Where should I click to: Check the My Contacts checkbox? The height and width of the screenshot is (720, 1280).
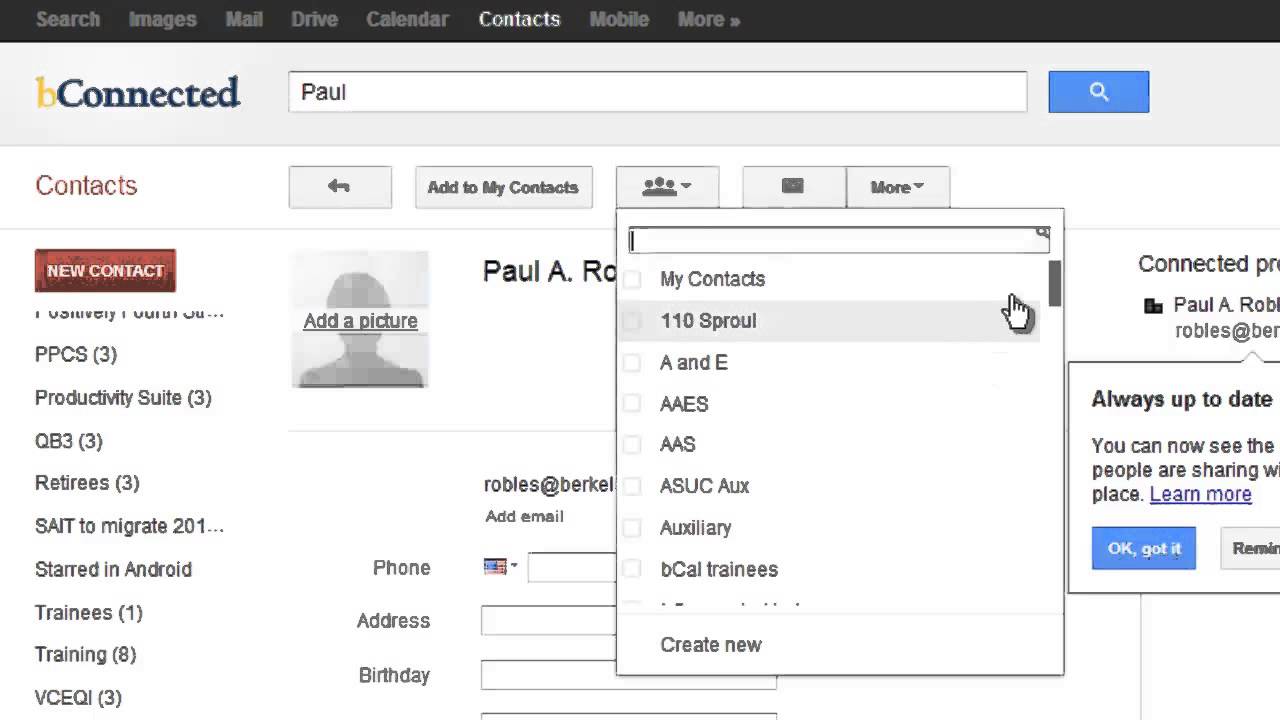(632, 280)
